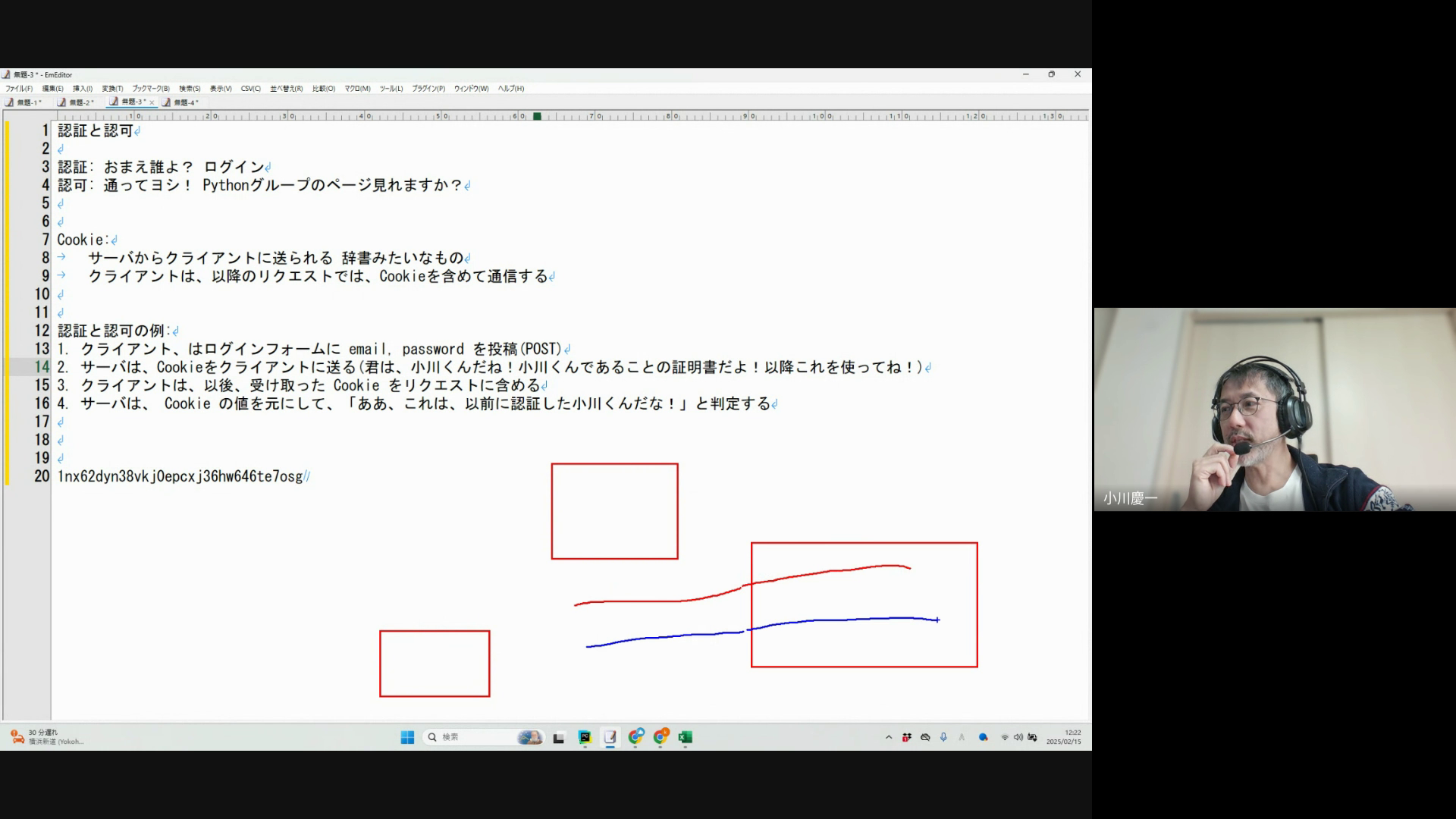Open the ファイル(F) menu
Image resolution: width=1456 pixels, height=819 pixels.
(x=19, y=89)
